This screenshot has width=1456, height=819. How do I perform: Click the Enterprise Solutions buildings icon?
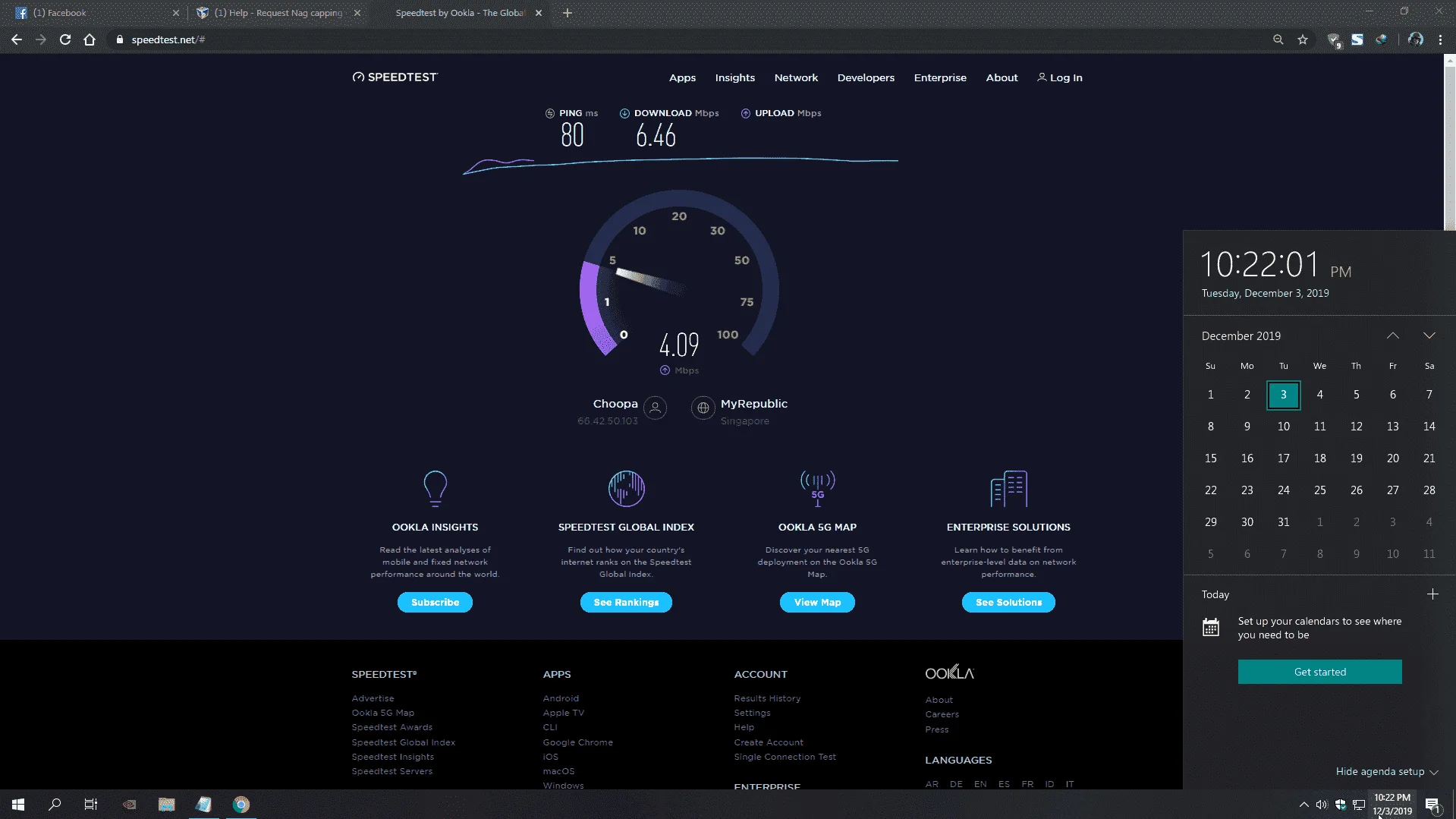pyautogui.click(x=1008, y=488)
